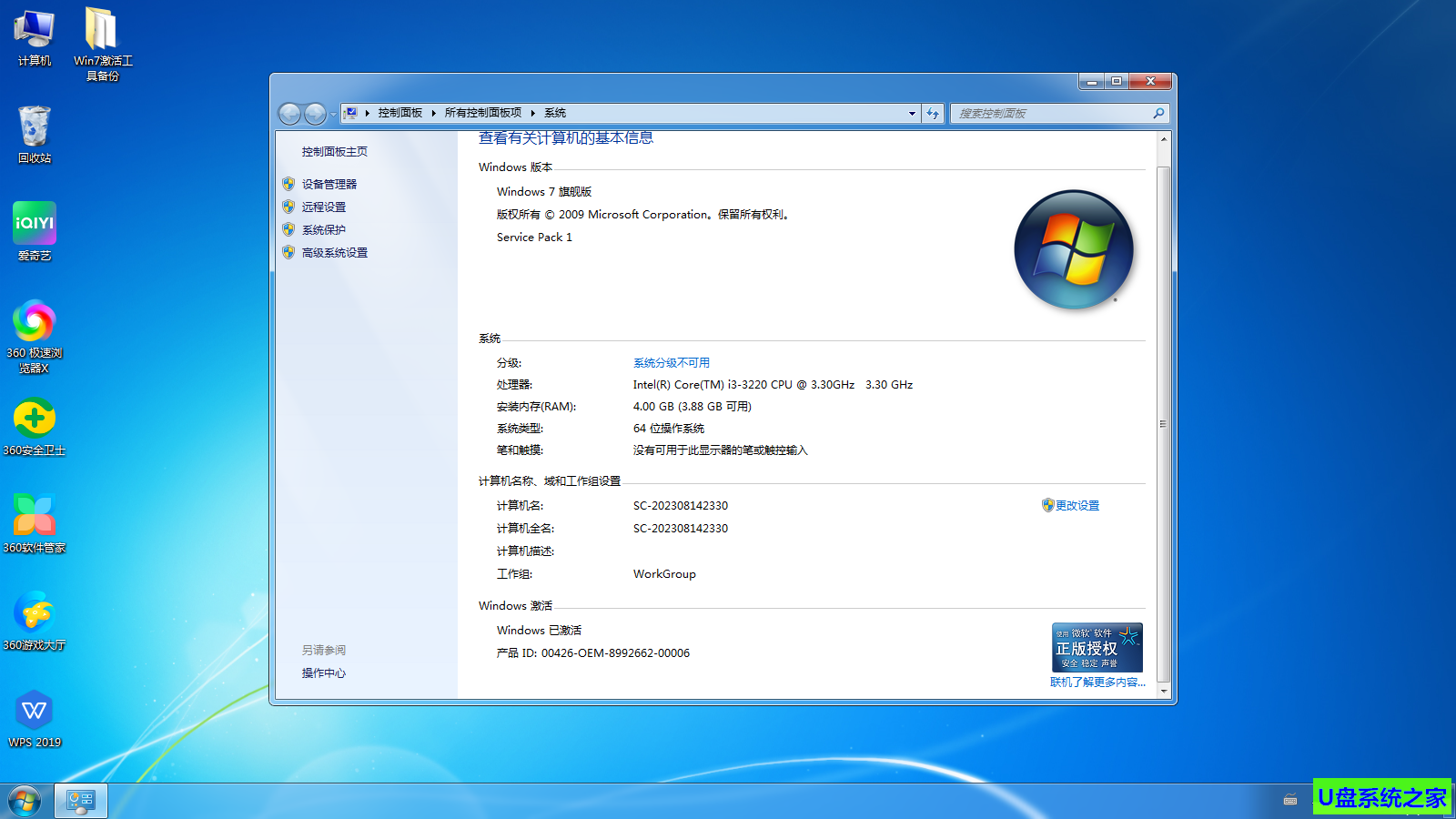Click the 系统分级不可用 rating link
The width and height of the screenshot is (1456, 819).
pyautogui.click(x=672, y=362)
